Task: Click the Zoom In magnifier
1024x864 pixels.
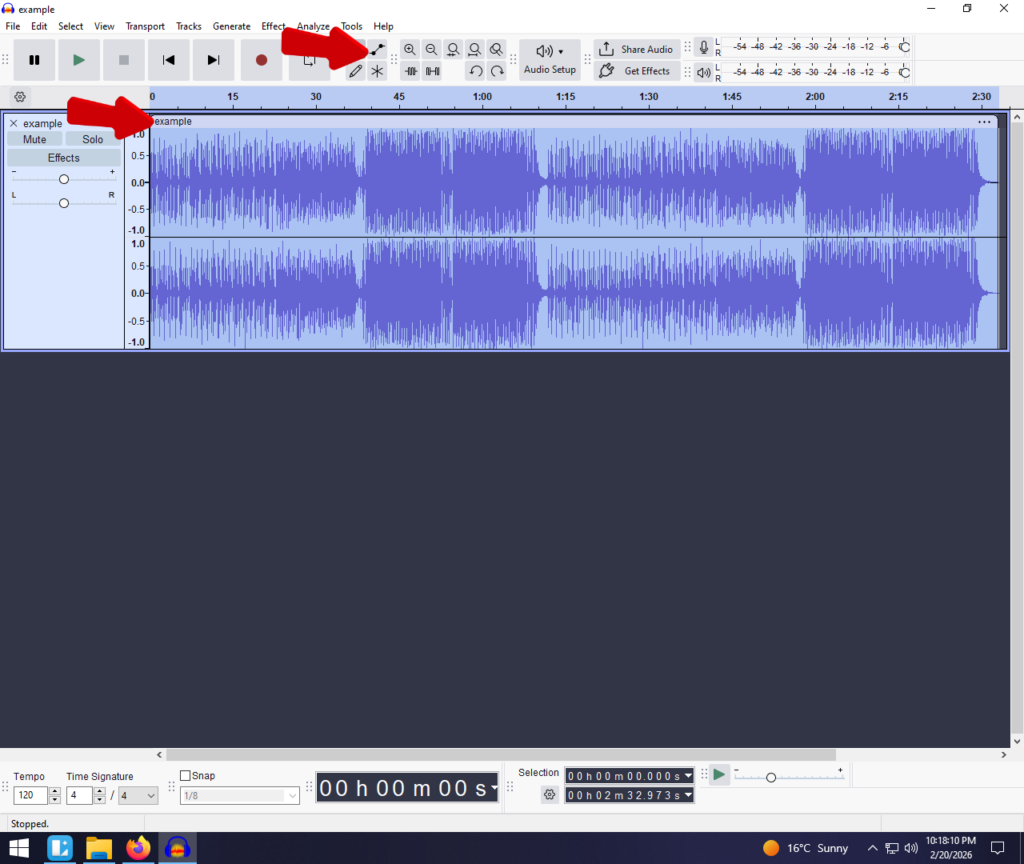Action: pyautogui.click(x=410, y=49)
